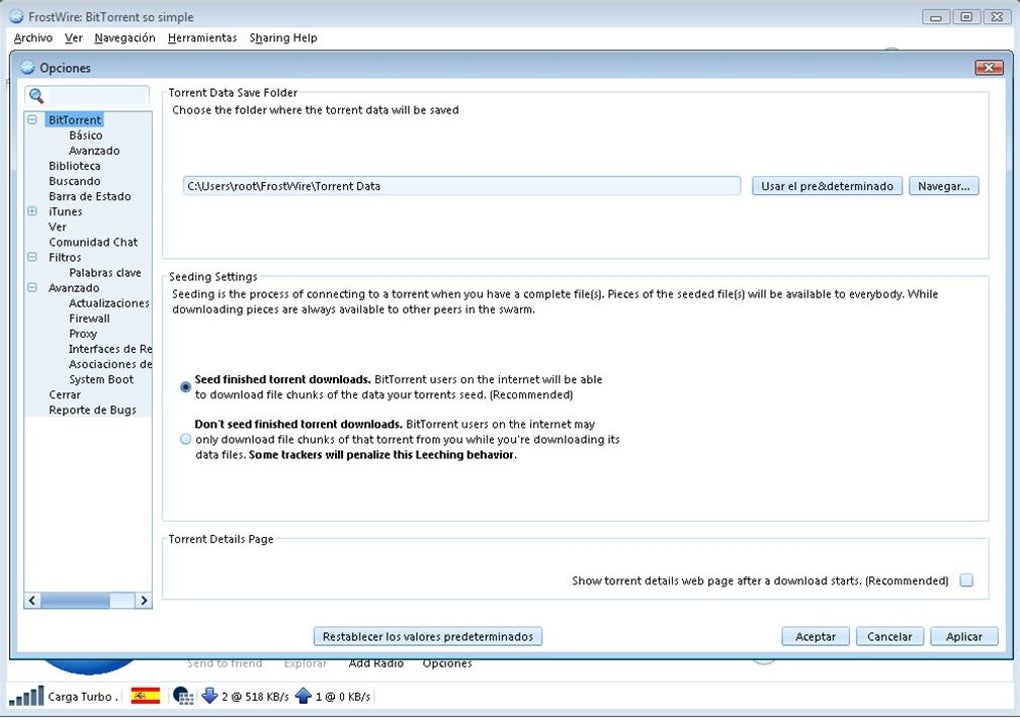The height and width of the screenshot is (720, 1020).
Task: Click the blue download arrow icon
Action: tap(209, 695)
